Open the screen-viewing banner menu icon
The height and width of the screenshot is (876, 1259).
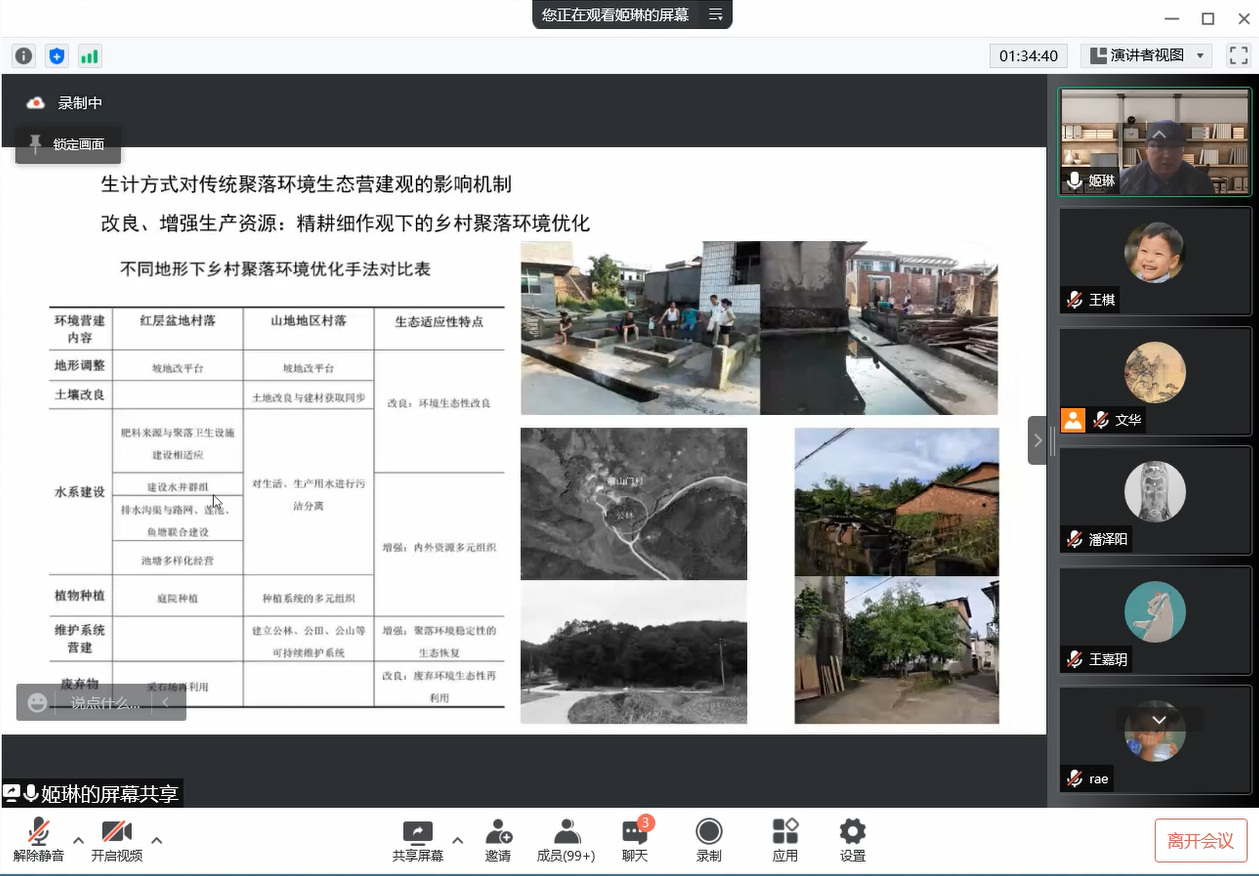coord(715,15)
